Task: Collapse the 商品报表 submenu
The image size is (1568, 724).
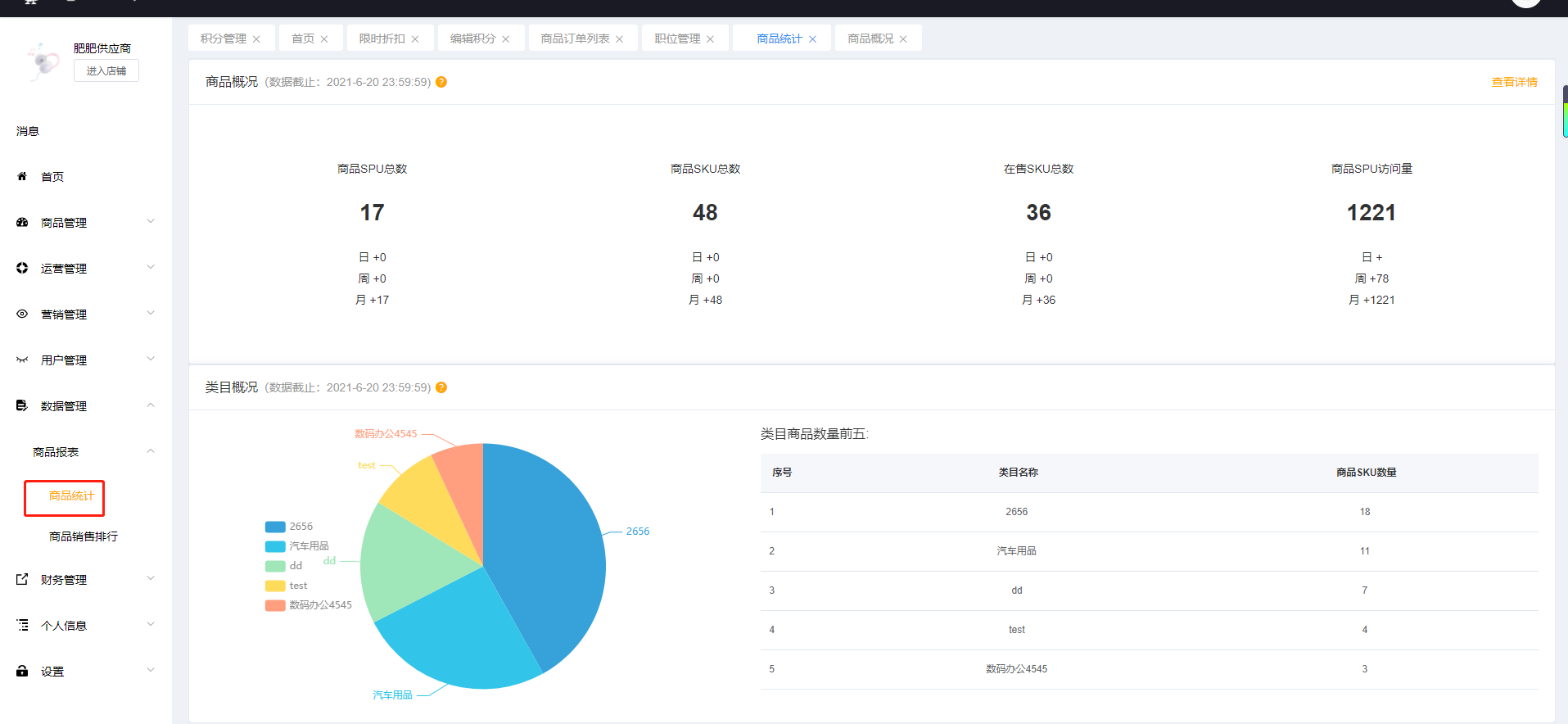Action: [x=151, y=450]
